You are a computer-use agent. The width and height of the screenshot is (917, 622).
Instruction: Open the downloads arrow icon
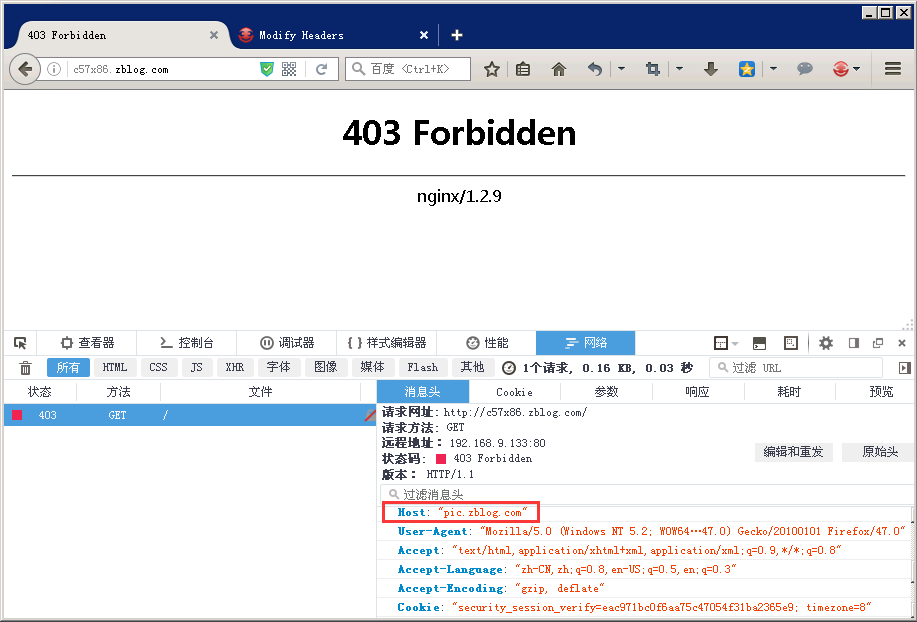pyautogui.click(x=711, y=69)
